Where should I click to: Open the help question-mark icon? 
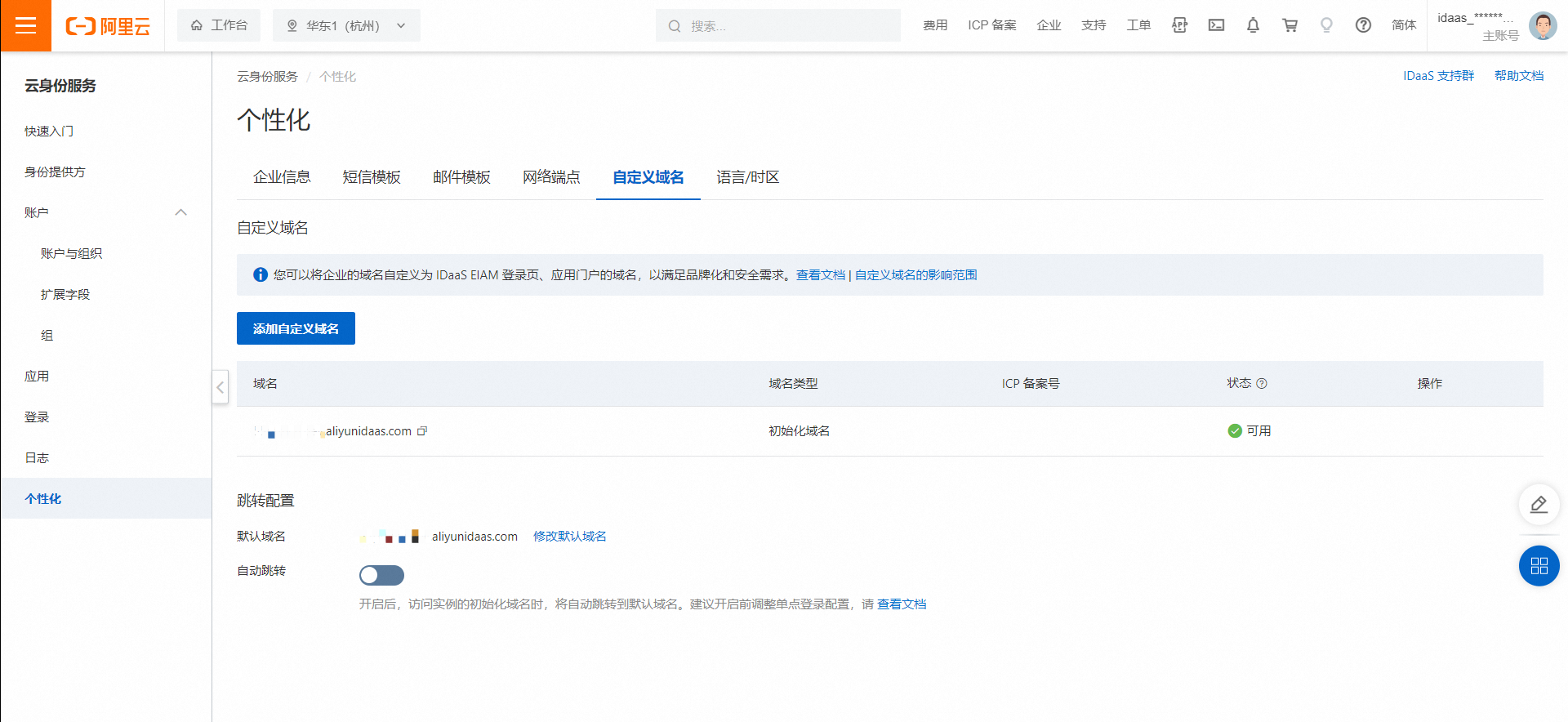(1363, 25)
